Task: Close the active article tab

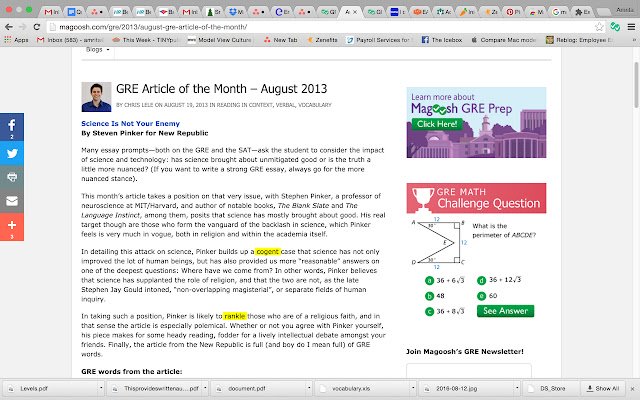Action: click(x=355, y=12)
